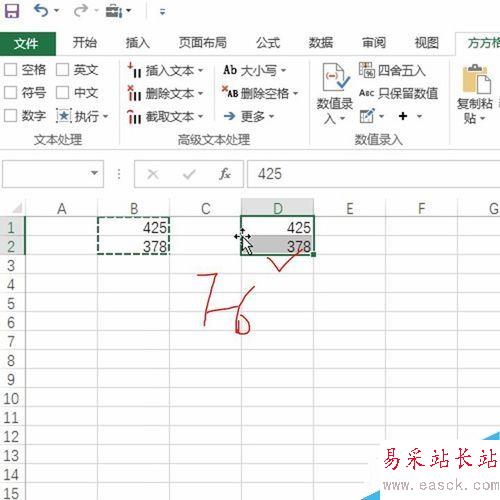Click the briefcase toolbar icon

pos(114,11)
